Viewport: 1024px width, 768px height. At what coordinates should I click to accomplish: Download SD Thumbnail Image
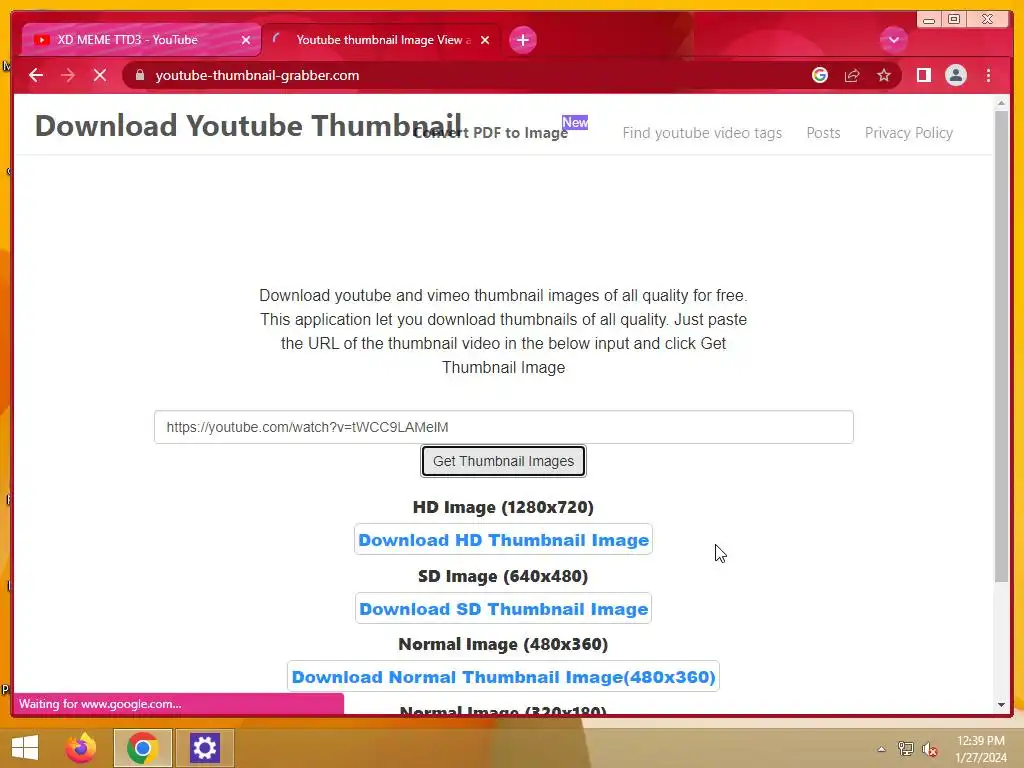pos(504,609)
